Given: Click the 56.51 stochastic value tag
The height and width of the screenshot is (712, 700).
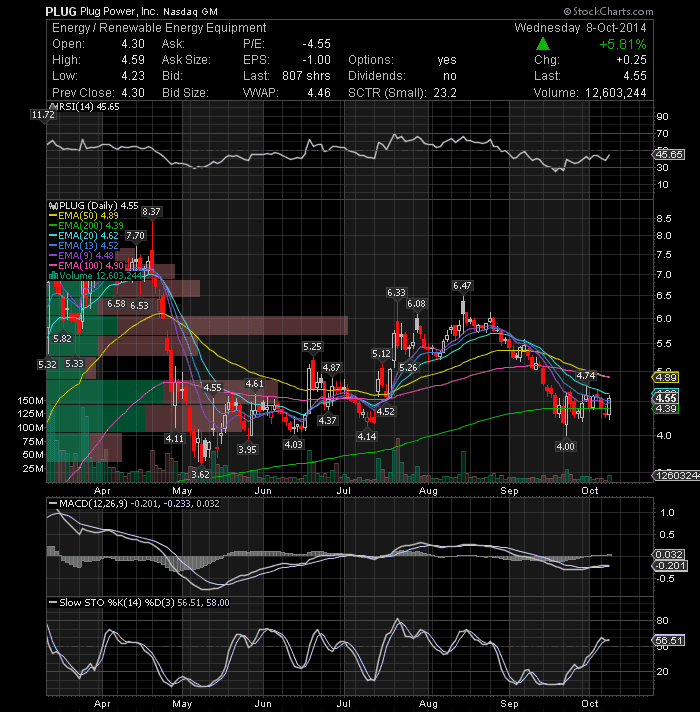Looking at the screenshot, I should click(x=669, y=641).
